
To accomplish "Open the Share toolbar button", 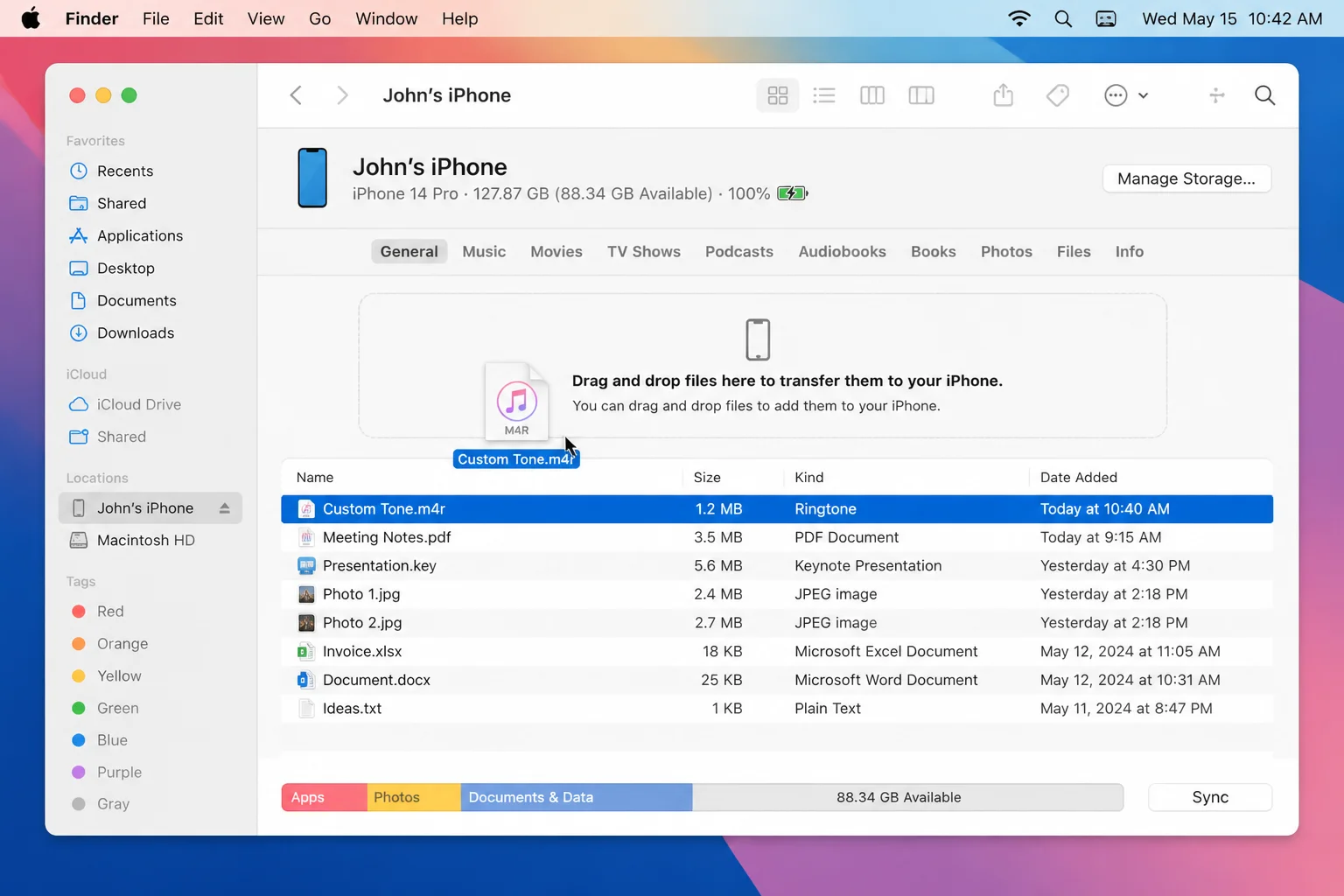I will pyautogui.click(x=1004, y=95).
